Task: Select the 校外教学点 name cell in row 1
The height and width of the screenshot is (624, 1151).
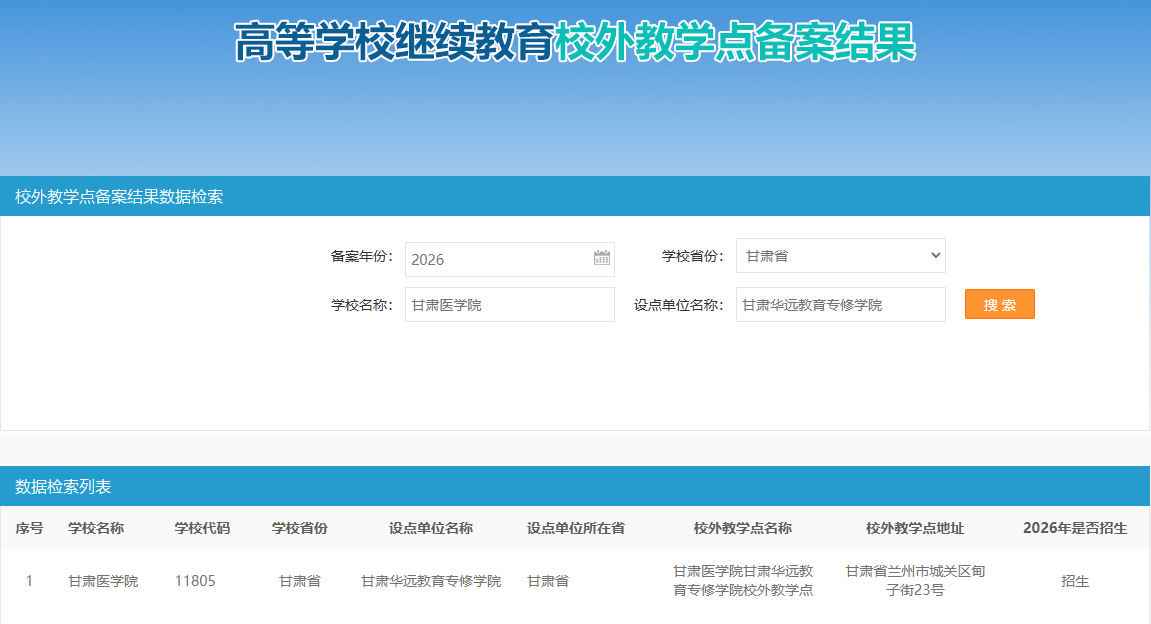Action: pos(743,580)
